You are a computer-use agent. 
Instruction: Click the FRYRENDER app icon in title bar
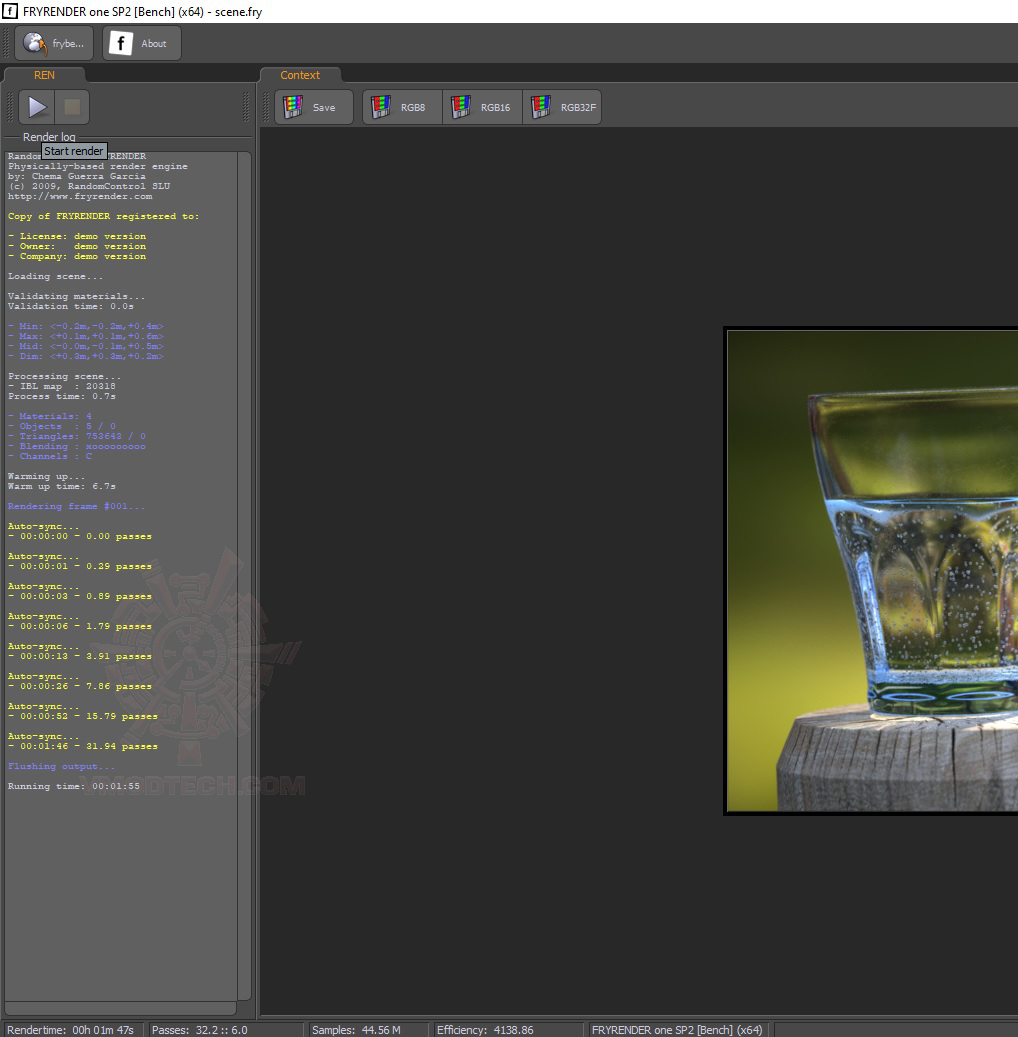(x=10, y=11)
